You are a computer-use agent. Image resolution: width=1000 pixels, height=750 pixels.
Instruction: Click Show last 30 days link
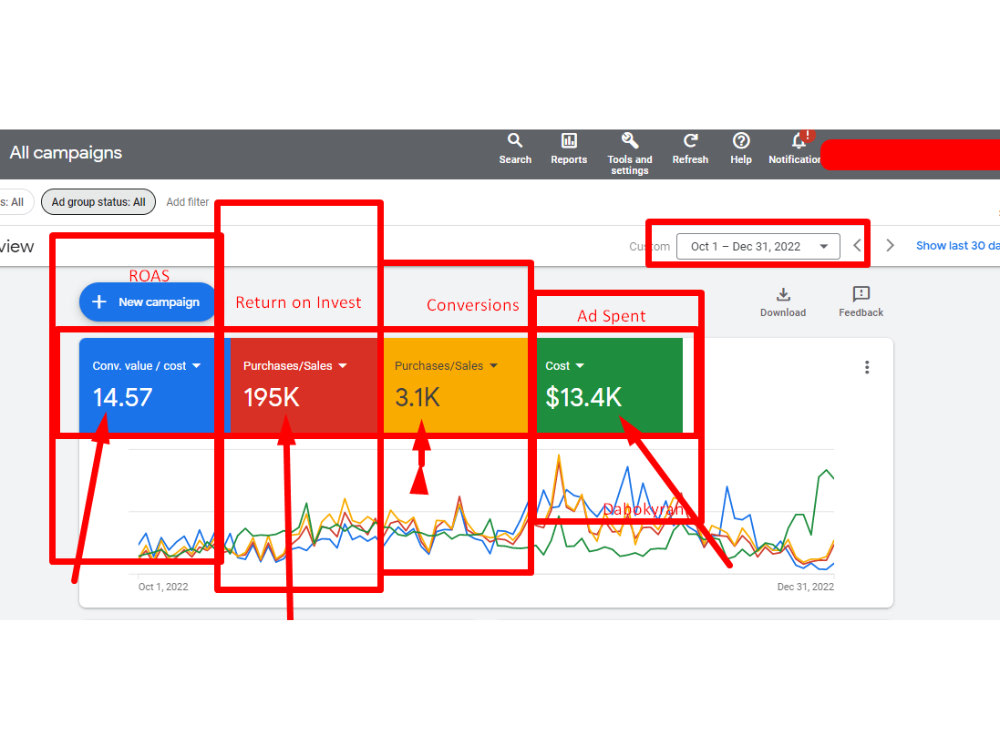[x=957, y=246]
